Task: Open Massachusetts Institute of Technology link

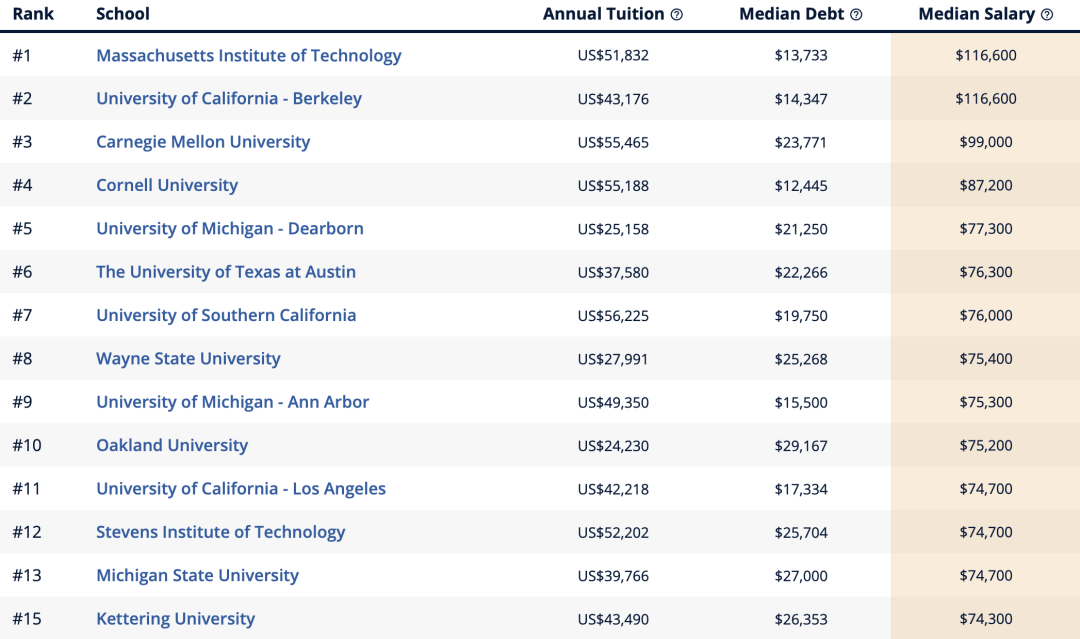Action: click(249, 55)
